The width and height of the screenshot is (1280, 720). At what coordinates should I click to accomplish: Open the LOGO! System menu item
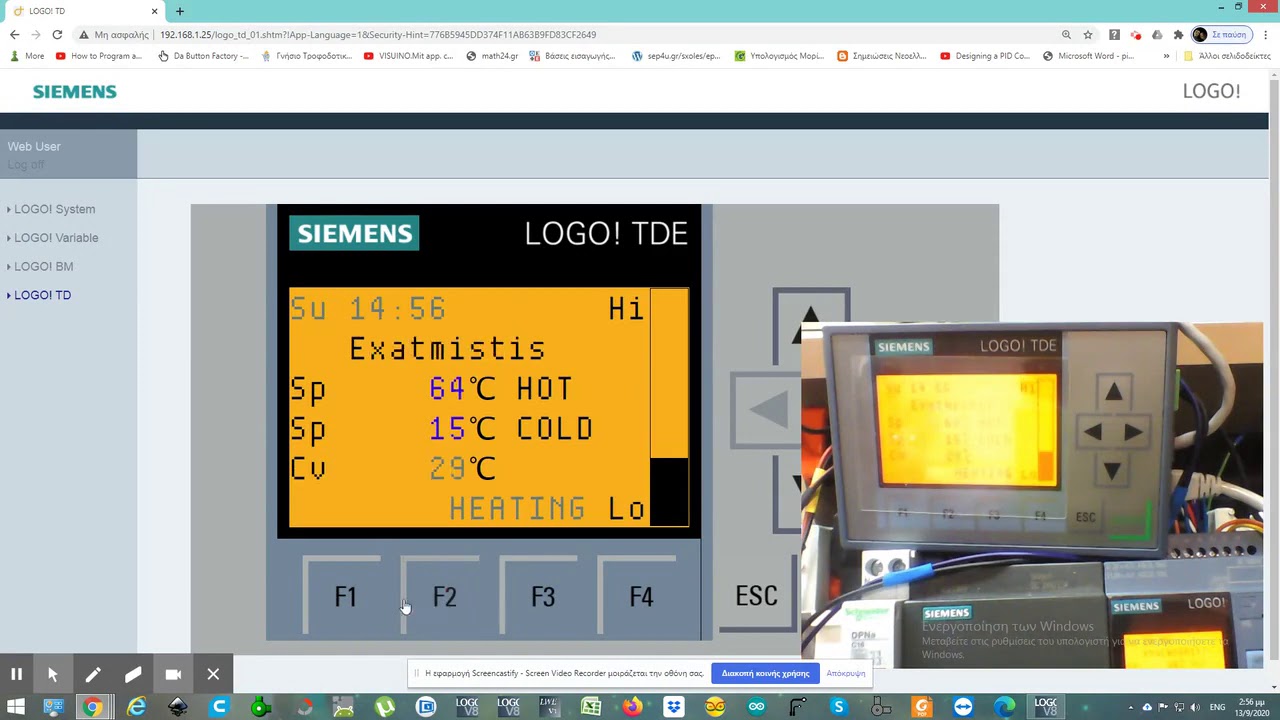click(x=54, y=209)
